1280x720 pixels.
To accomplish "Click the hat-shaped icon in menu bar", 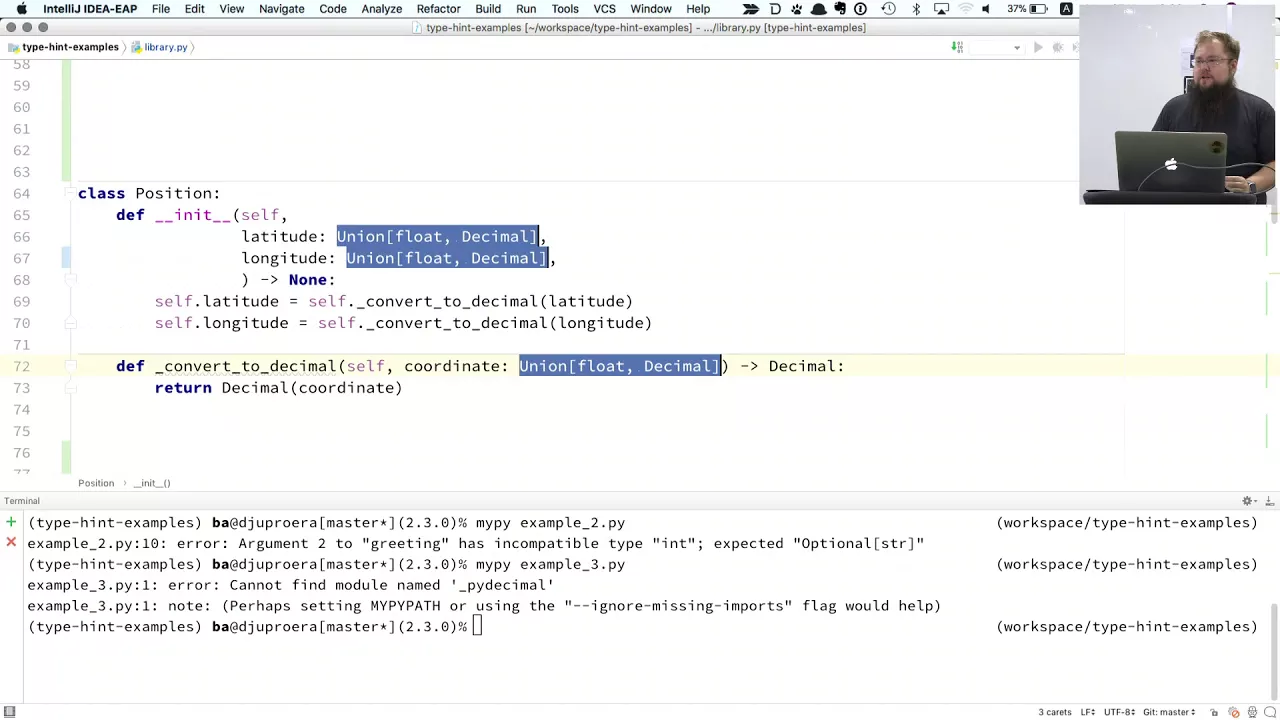I will pos(818,9).
